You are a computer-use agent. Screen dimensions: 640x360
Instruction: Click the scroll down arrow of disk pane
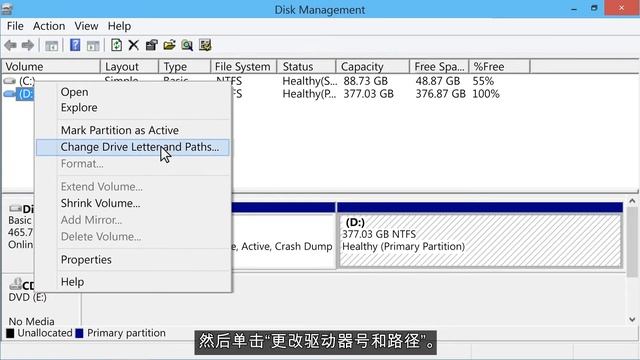coord(632,320)
